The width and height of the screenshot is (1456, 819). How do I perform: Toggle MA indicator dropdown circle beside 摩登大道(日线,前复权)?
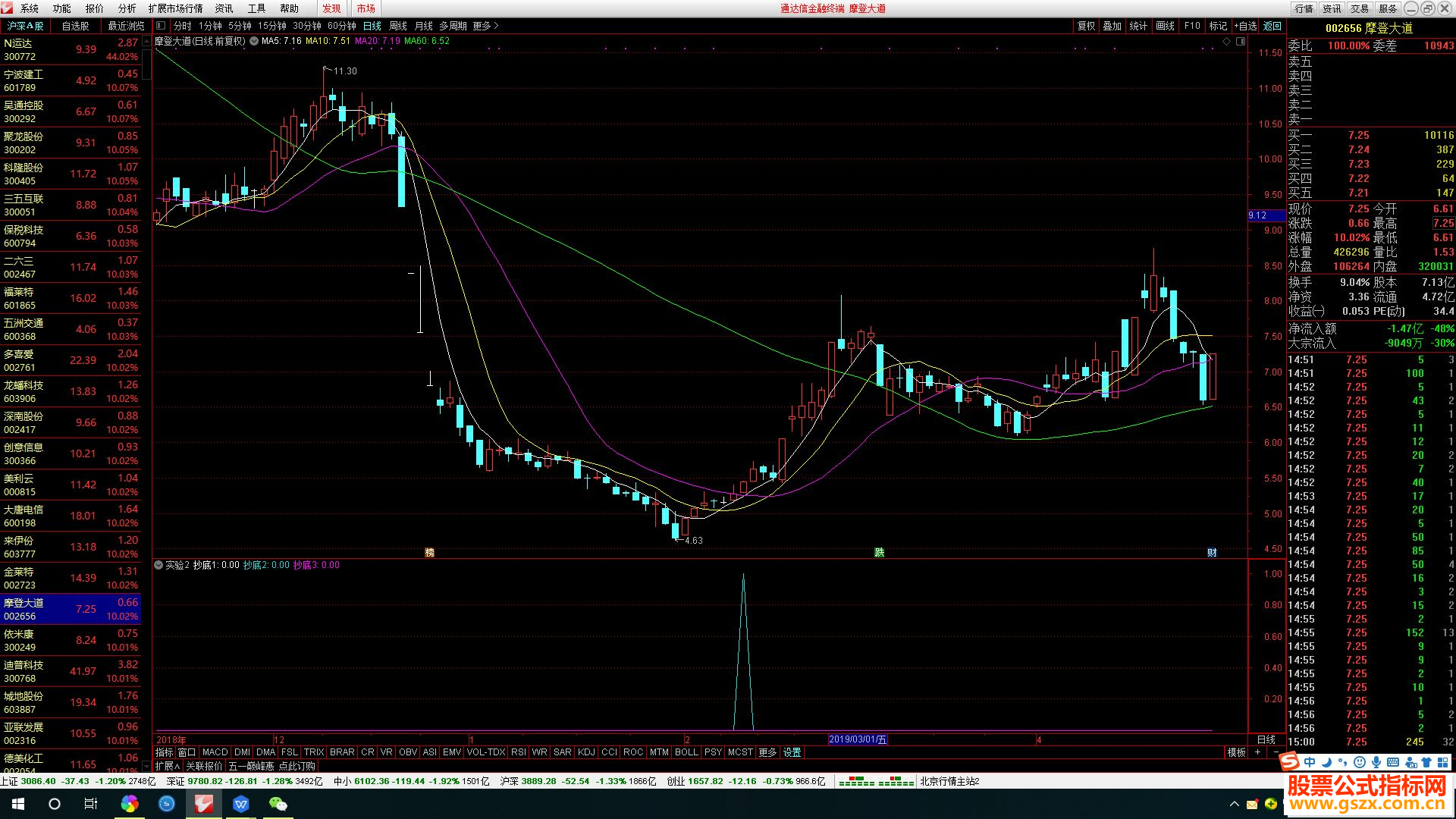(x=253, y=41)
